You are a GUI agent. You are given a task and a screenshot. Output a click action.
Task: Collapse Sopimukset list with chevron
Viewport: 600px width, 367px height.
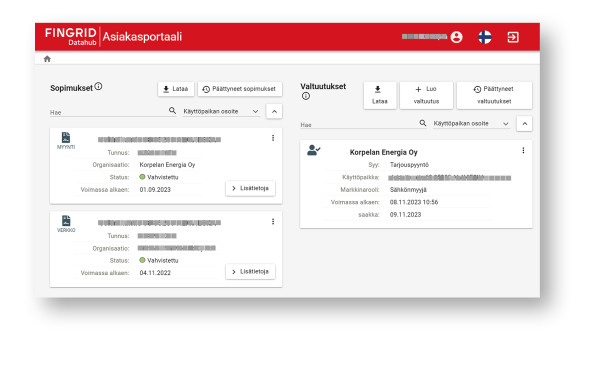[x=274, y=111]
